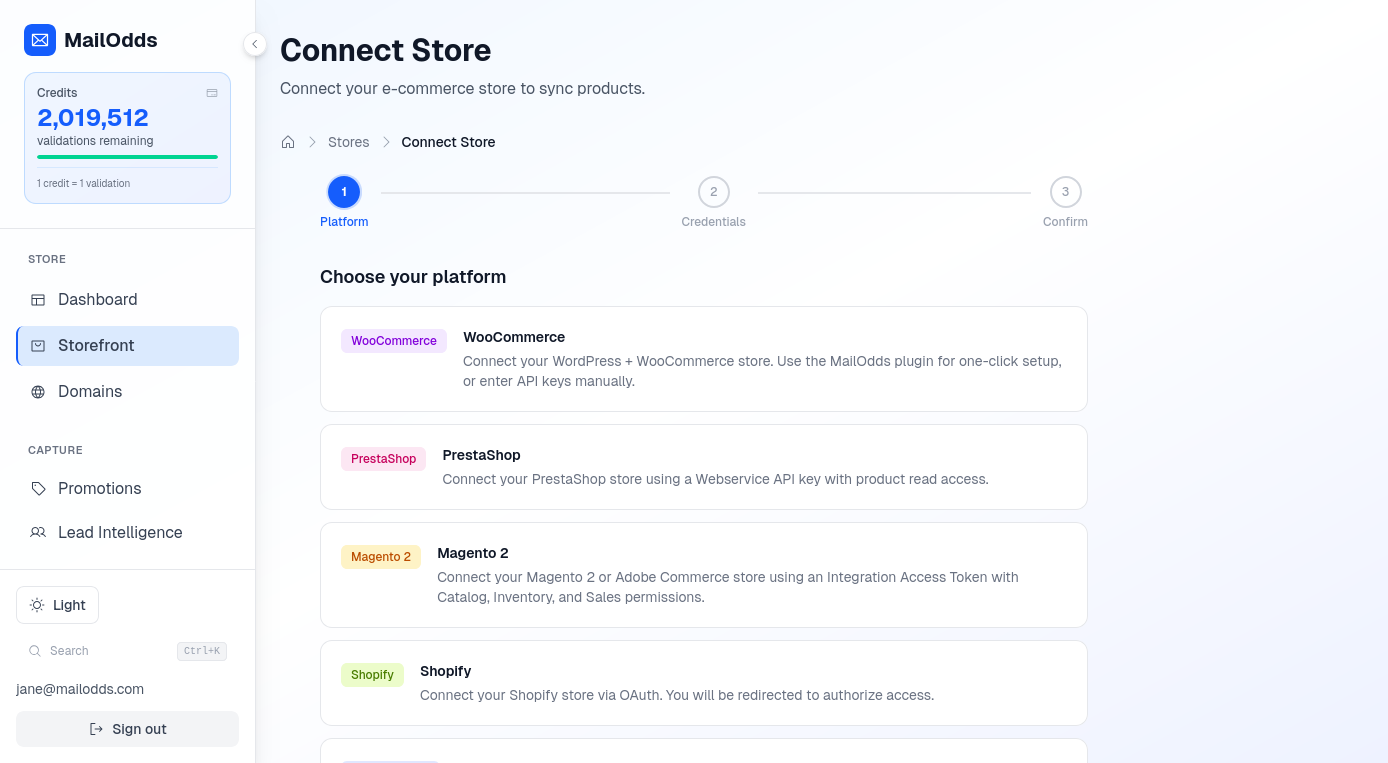The height and width of the screenshot is (763, 1388).
Task: Choose the Magento 2 platform option
Action: coord(703,575)
